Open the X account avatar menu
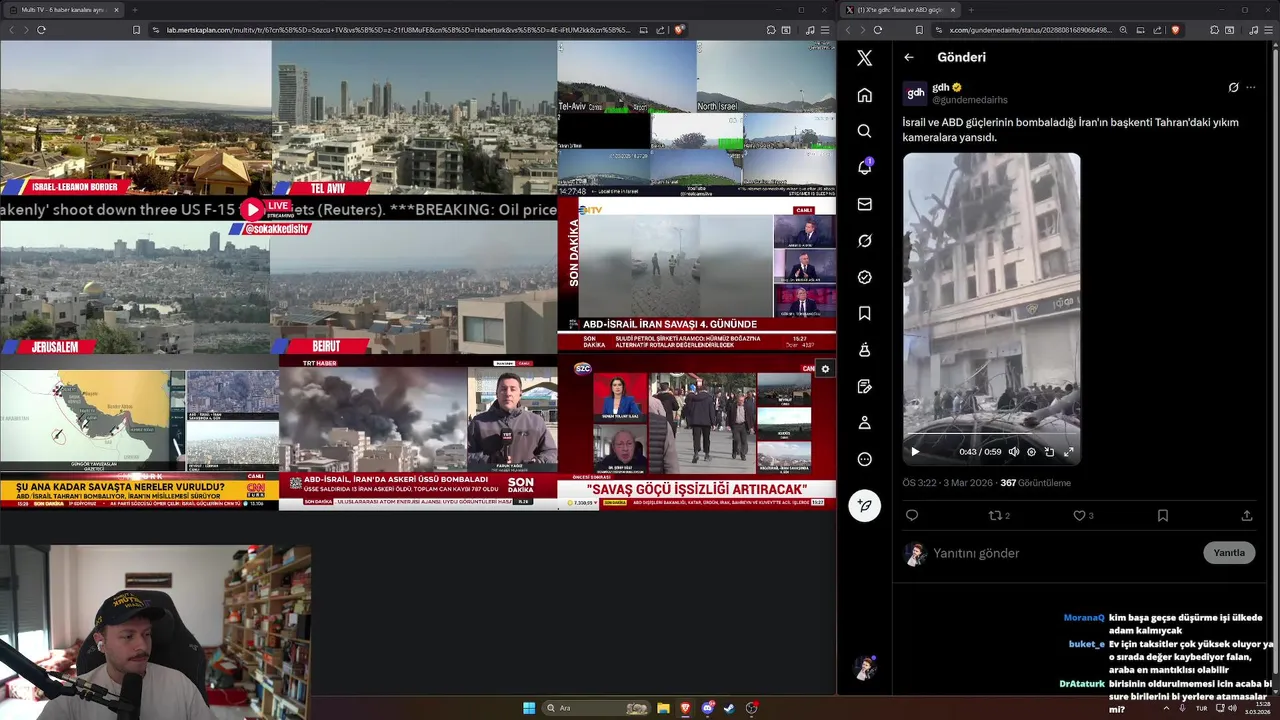 coord(865,668)
